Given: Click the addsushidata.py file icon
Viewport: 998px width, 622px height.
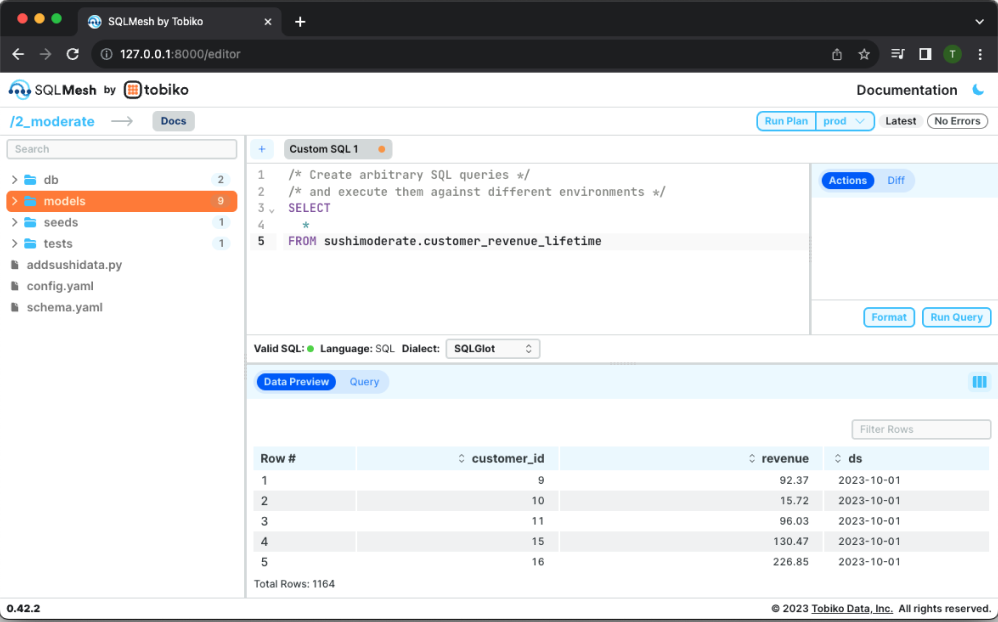Looking at the screenshot, I should click(x=15, y=265).
